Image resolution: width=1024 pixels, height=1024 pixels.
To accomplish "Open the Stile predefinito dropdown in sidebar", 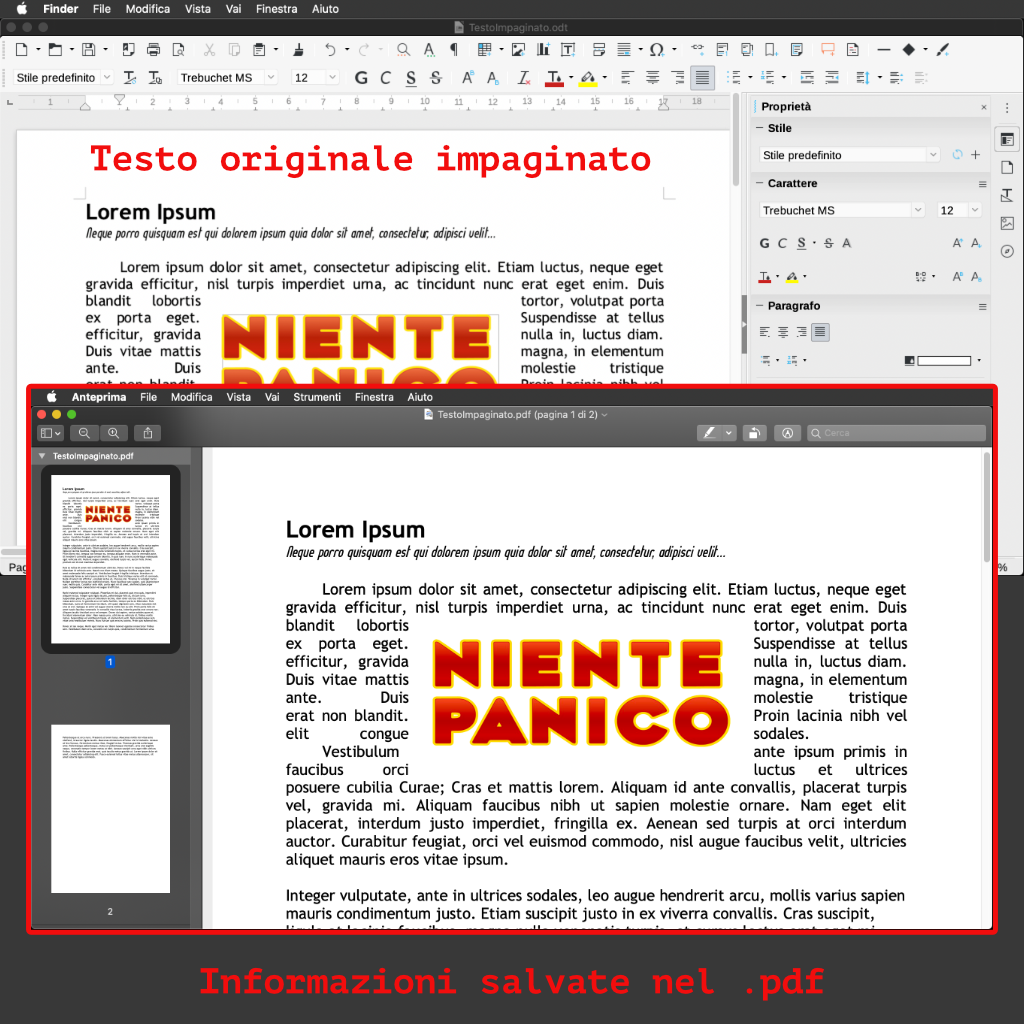I will coord(933,155).
